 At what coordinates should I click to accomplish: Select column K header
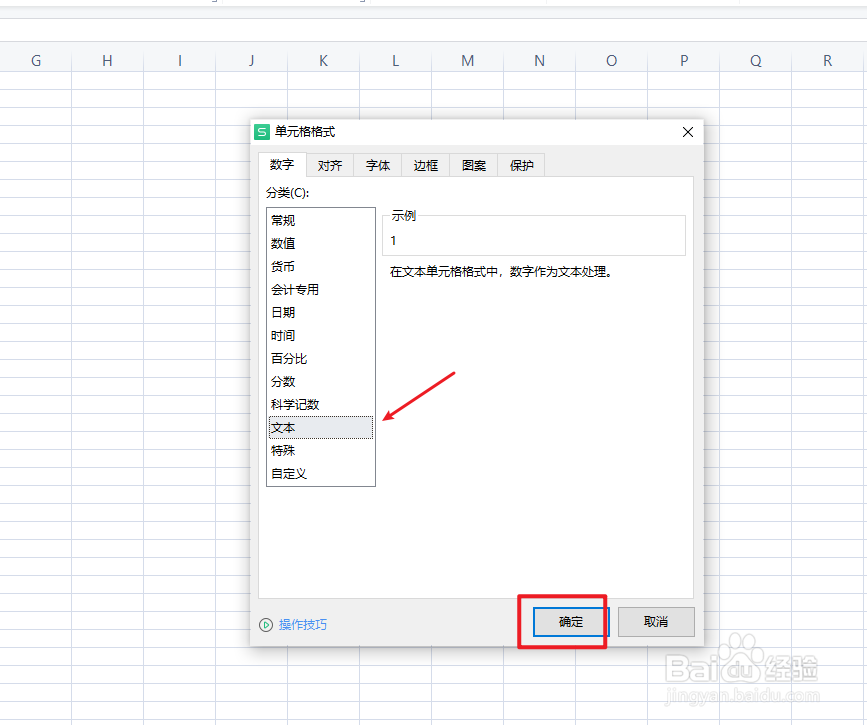[x=323, y=60]
